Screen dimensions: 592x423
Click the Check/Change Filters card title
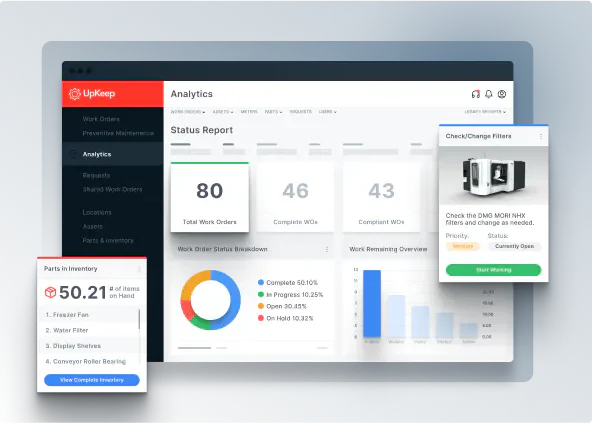[x=478, y=136]
